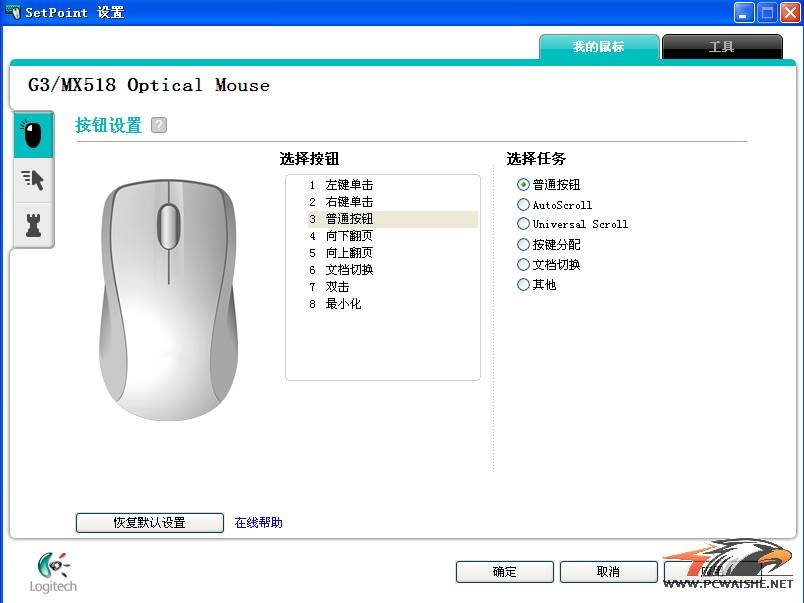The image size is (804, 603).
Task: Select the 文档切换 radio option
Action: [549, 265]
